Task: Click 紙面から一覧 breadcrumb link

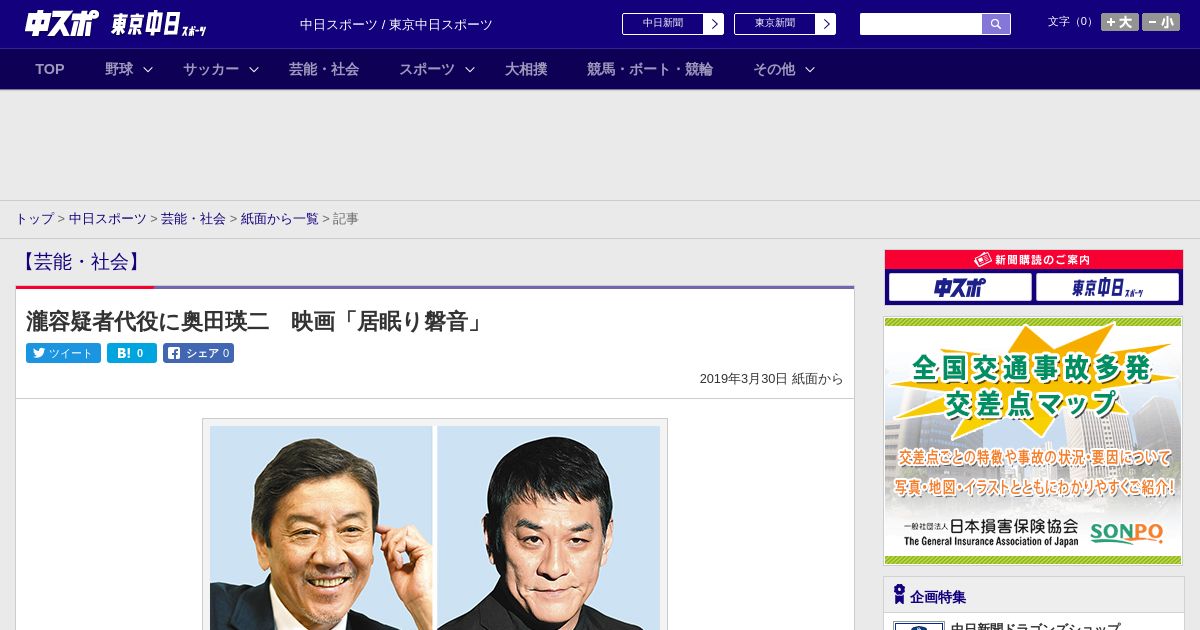Action: [x=279, y=218]
